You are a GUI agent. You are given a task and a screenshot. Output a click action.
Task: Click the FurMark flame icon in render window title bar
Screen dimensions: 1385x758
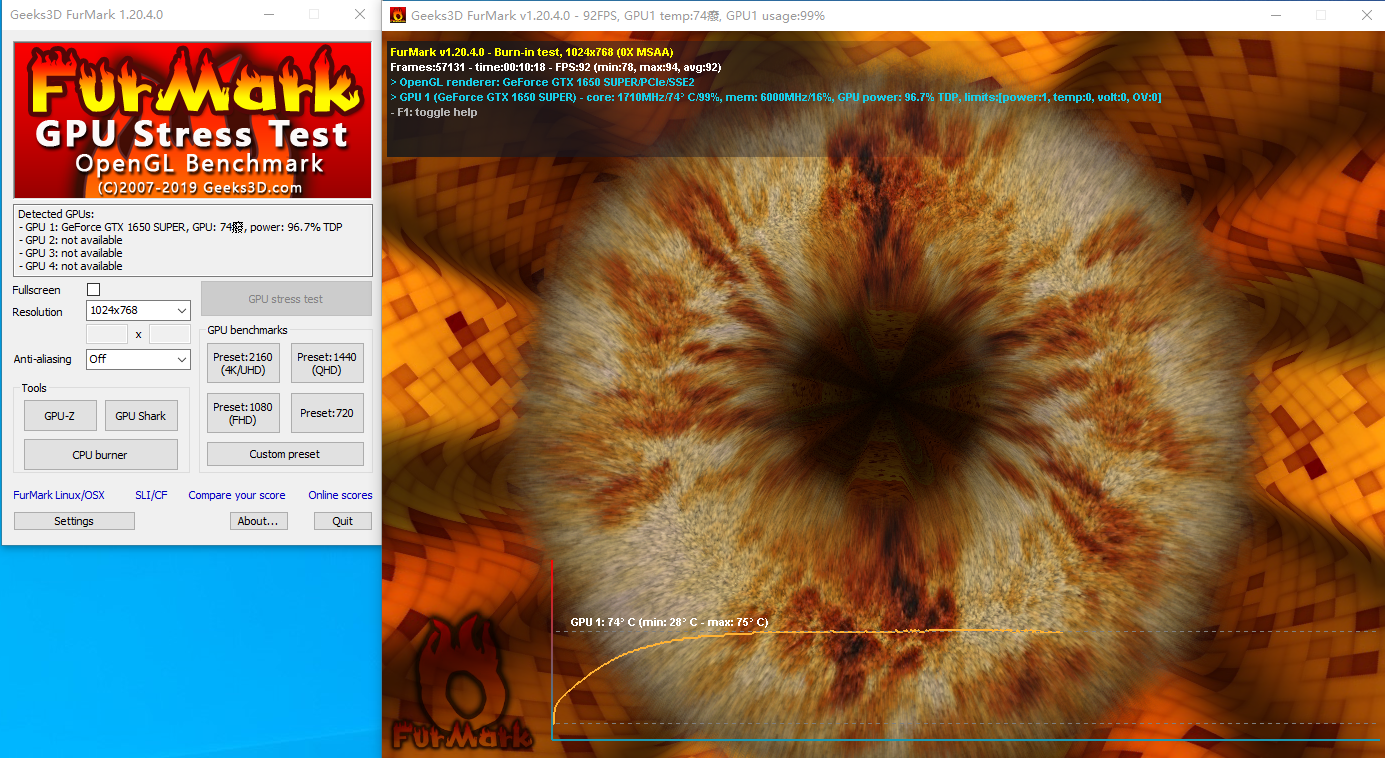coord(398,15)
